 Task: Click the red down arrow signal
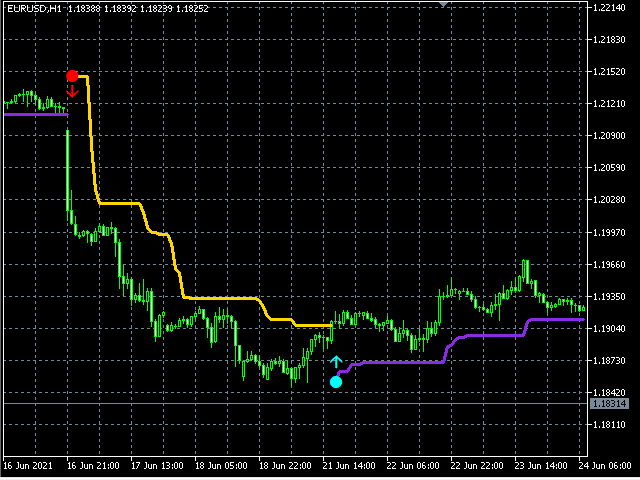click(x=72, y=91)
